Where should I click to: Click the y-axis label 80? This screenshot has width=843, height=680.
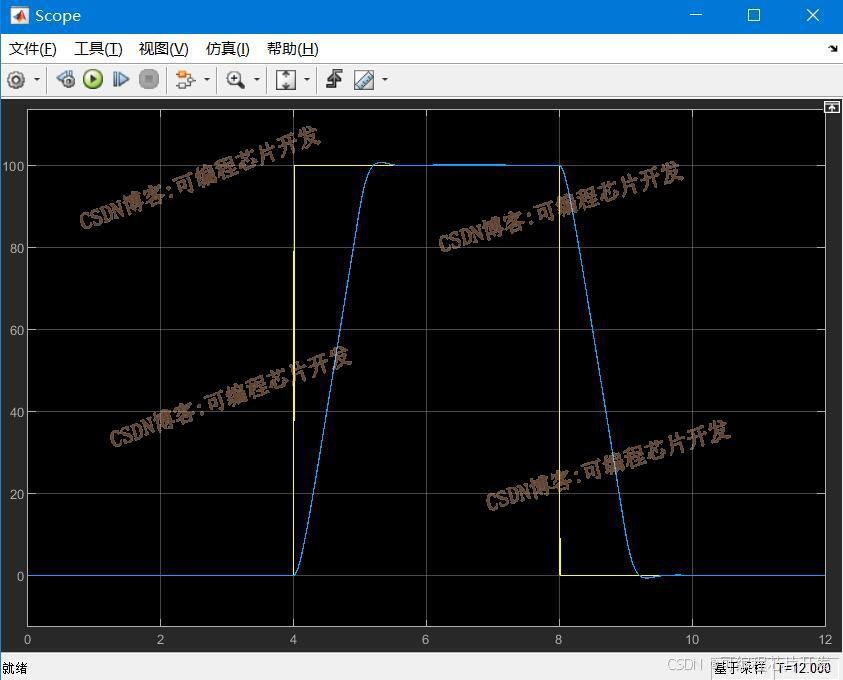click(17, 248)
